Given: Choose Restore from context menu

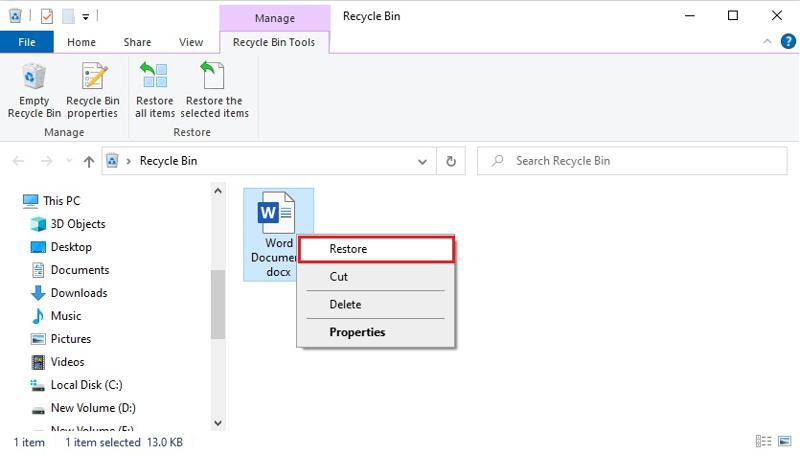Looking at the screenshot, I should tap(376, 249).
